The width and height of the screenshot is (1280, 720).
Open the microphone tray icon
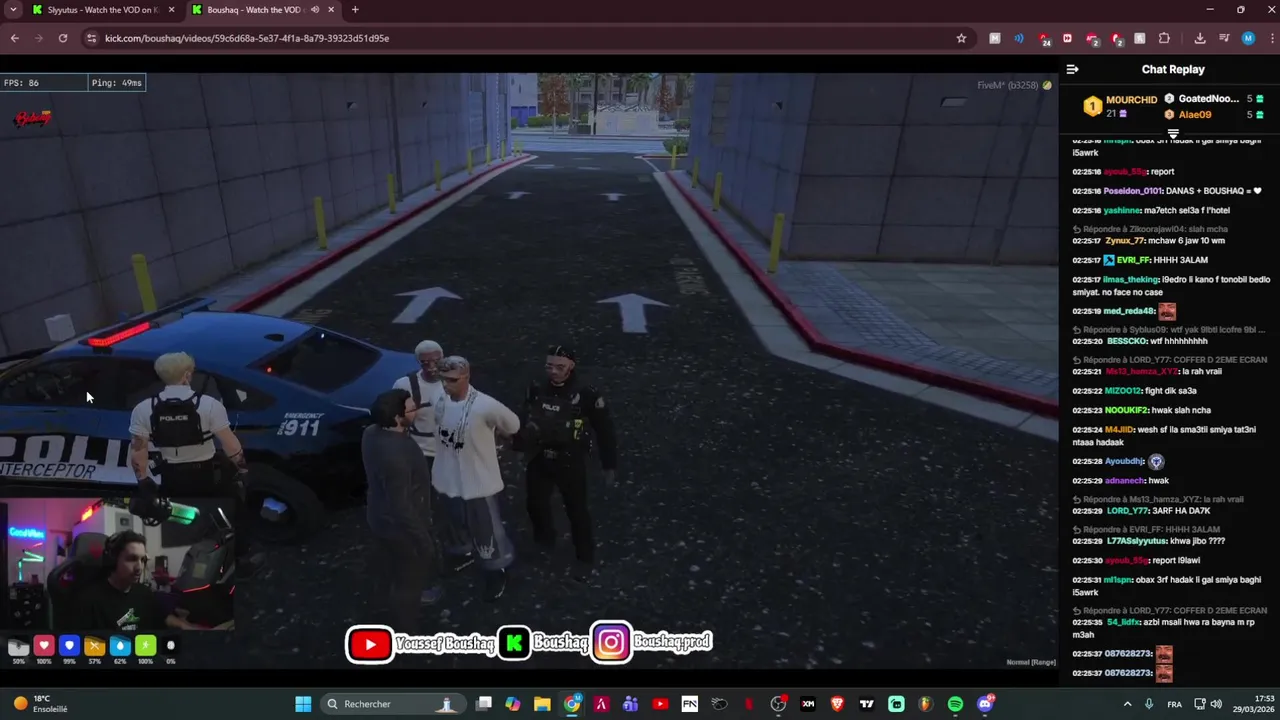point(1149,704)
